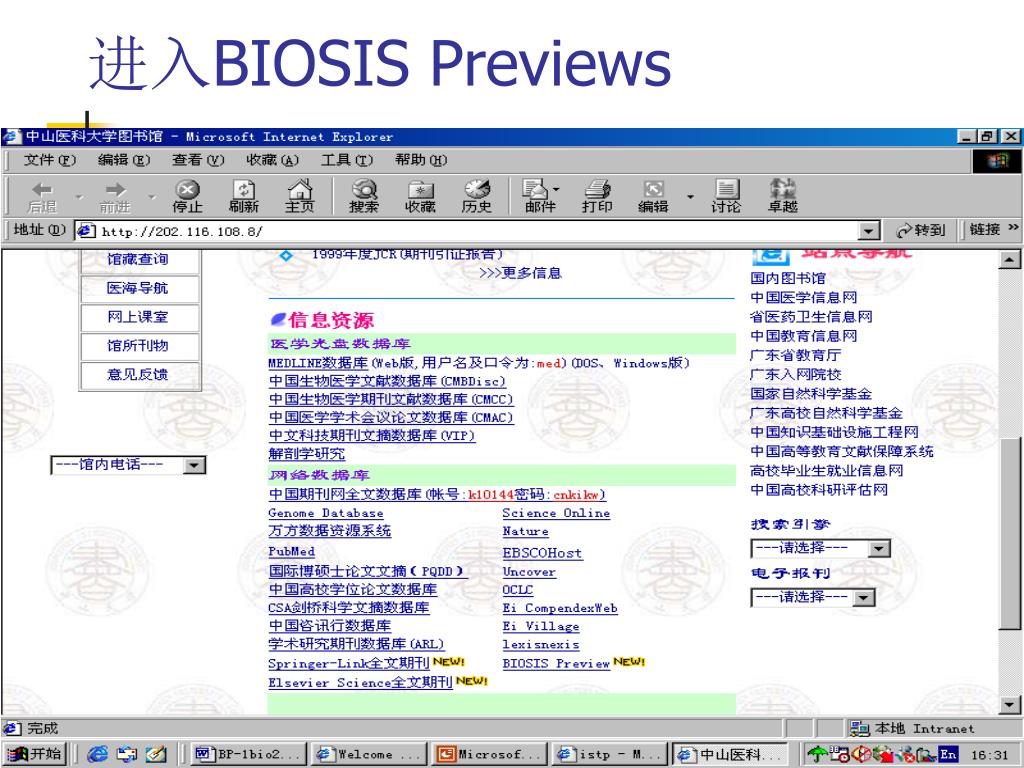Click the >>>更多信息 link
This screenshot has height=768, width=1024.
pyautogui.click(x=520, y=273)
